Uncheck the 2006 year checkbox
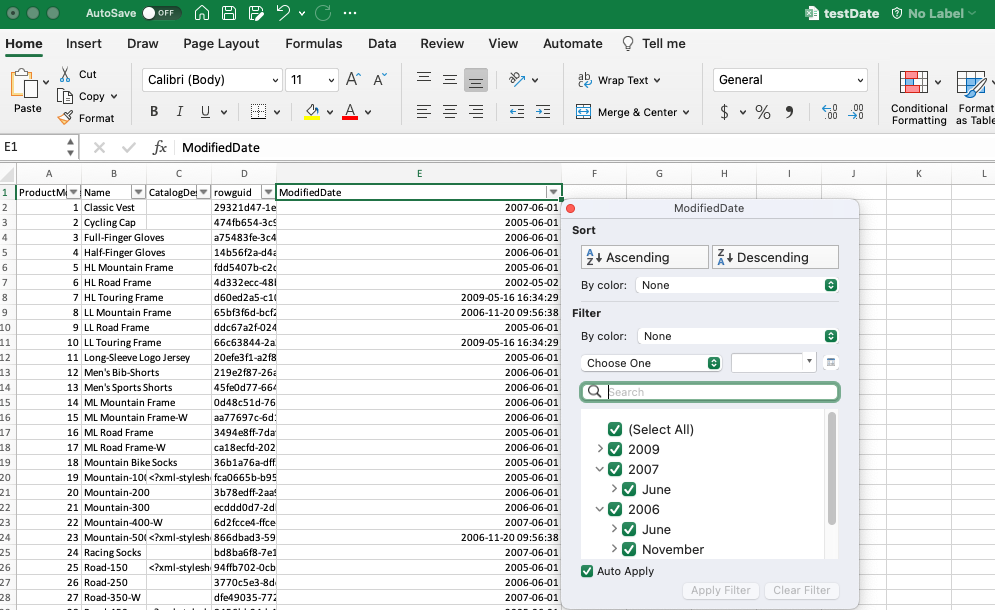The image size is (995, 610). (614, 509)
